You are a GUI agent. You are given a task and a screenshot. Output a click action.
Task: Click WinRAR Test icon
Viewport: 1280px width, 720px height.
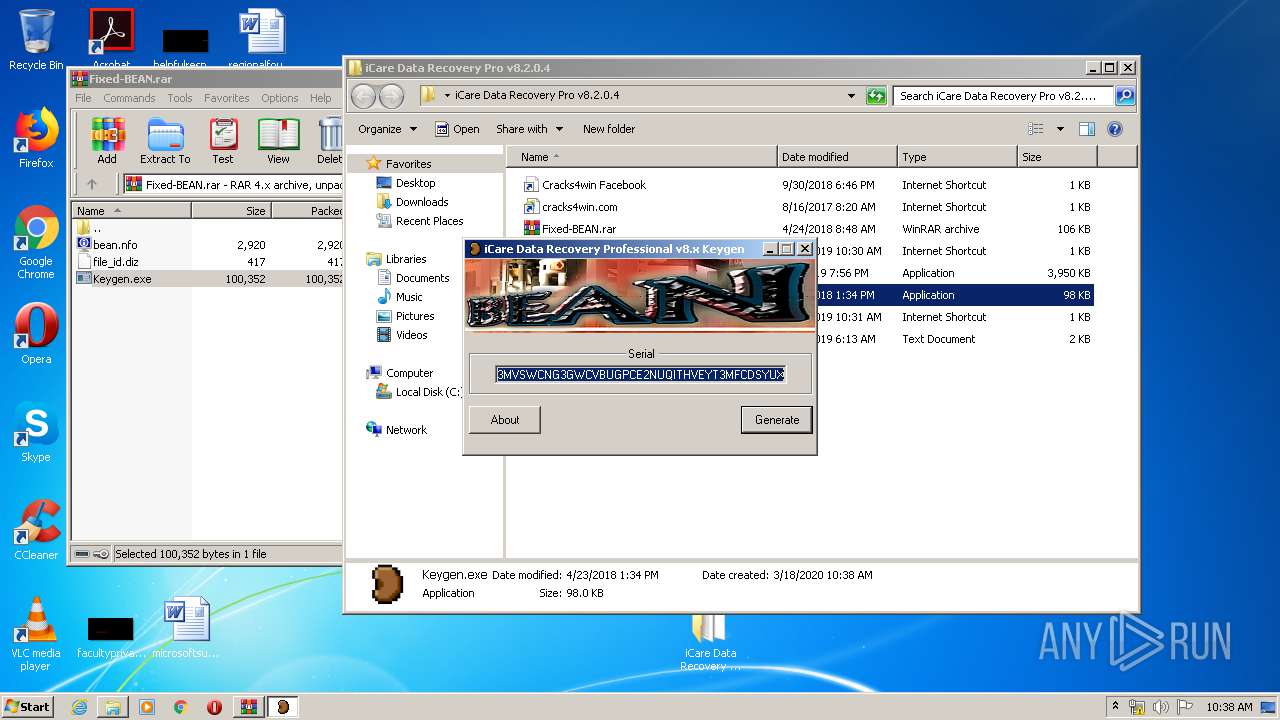tap(223, 141)
